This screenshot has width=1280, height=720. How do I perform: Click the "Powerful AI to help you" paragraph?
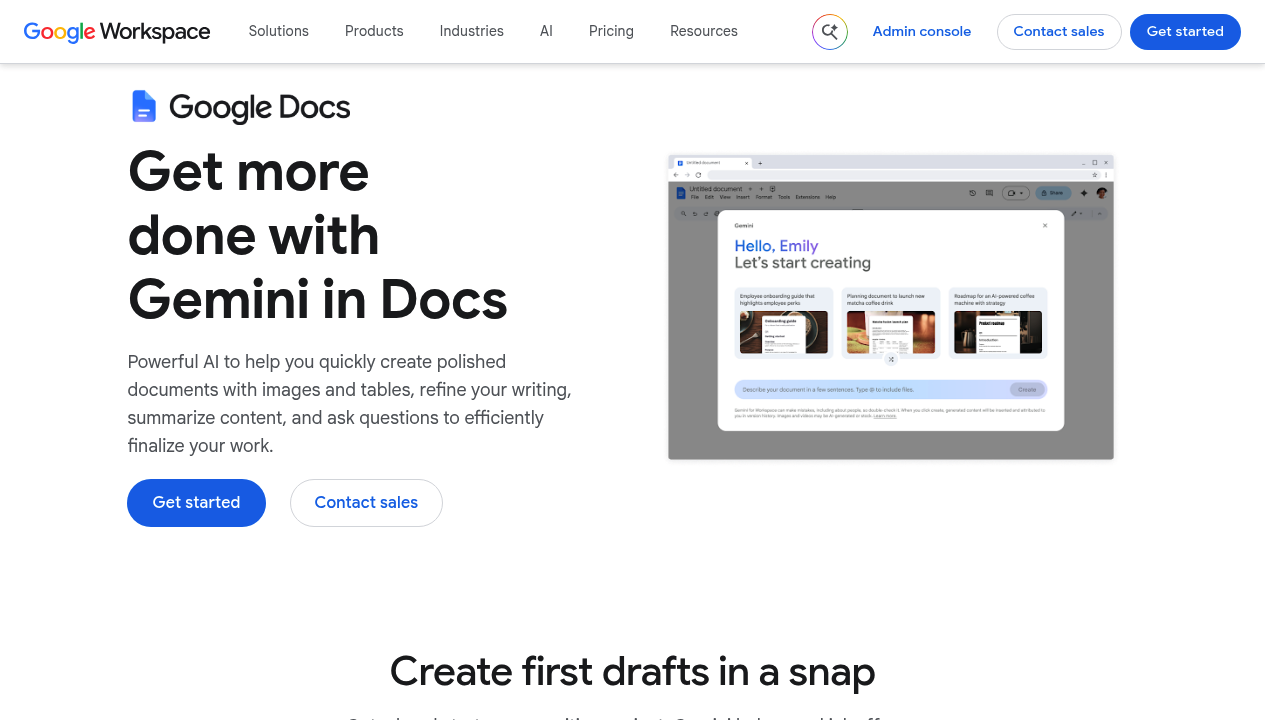point(350,404)
